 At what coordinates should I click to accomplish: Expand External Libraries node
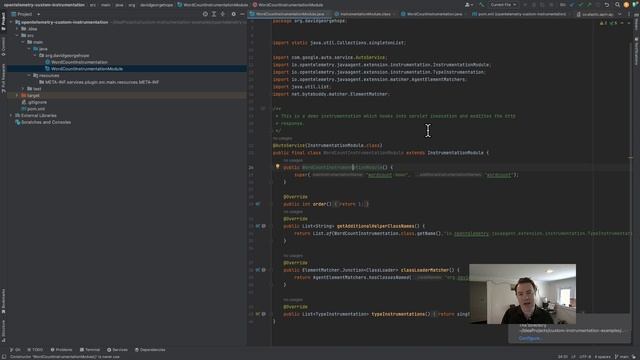[11, 116]
